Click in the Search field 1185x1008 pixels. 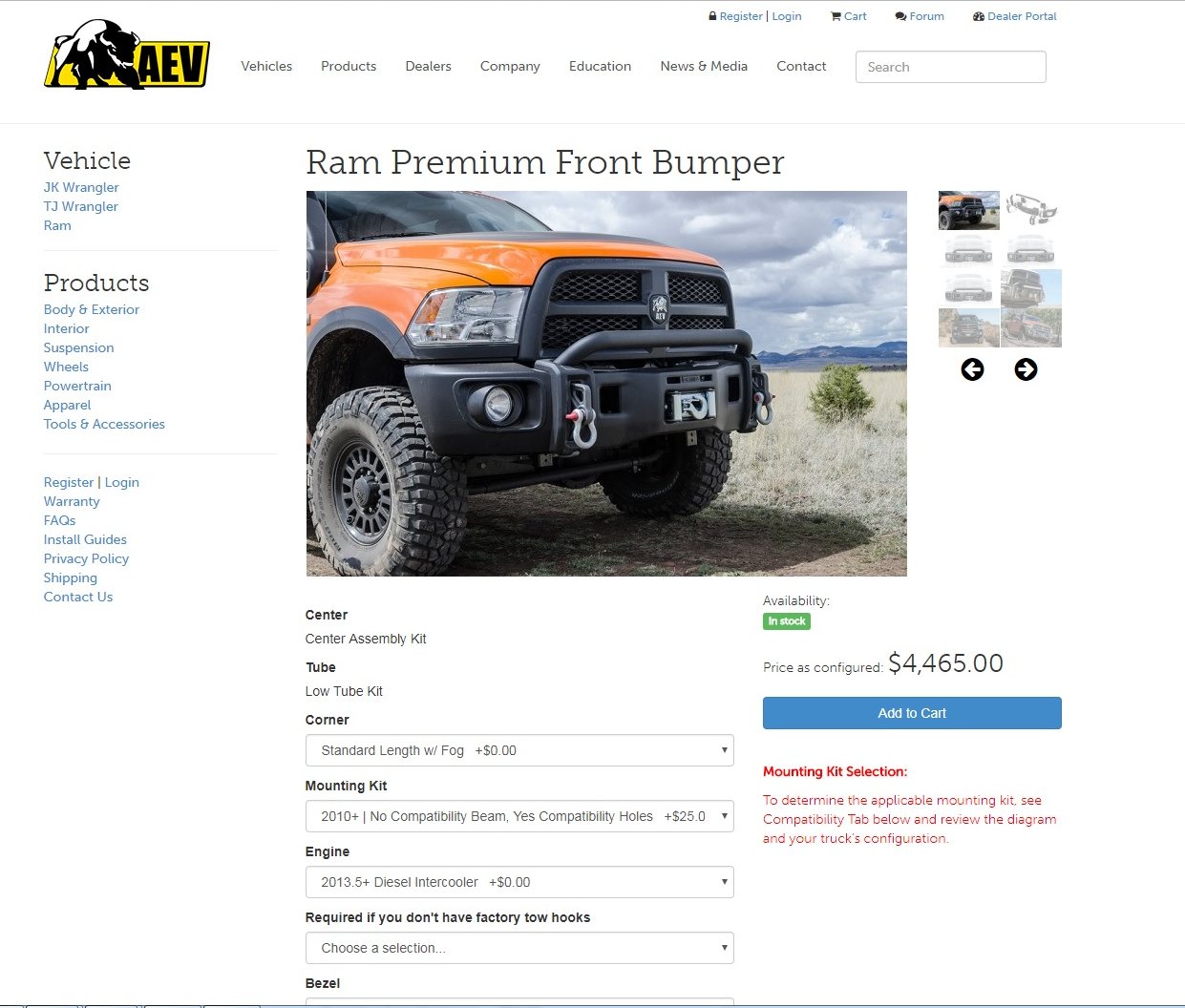951,67
